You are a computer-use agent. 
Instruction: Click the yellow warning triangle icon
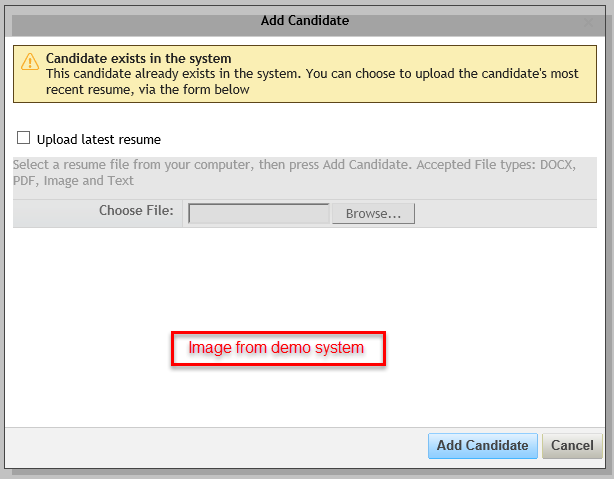(30, 62)
